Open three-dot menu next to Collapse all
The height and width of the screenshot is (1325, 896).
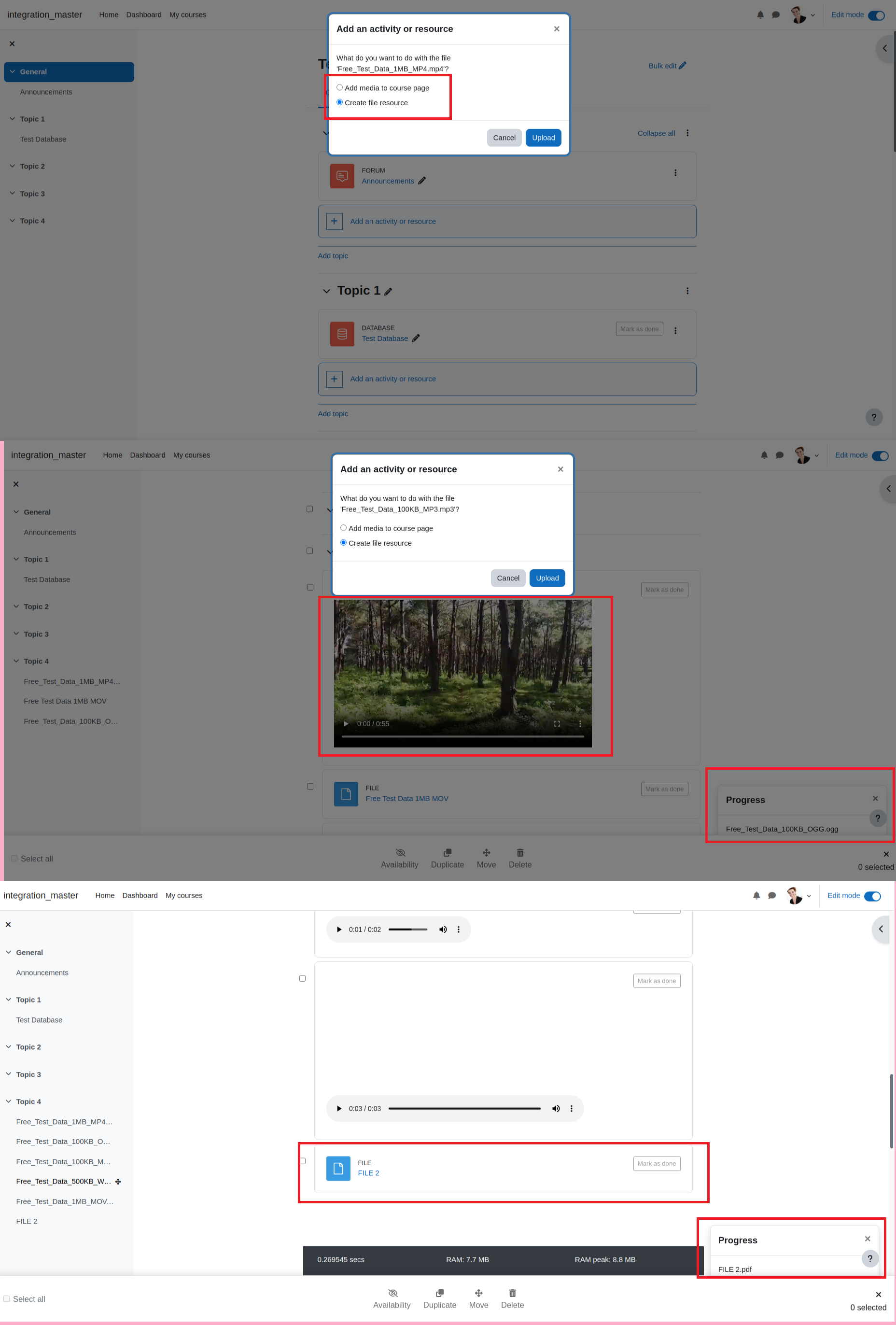tap(687, 133)
